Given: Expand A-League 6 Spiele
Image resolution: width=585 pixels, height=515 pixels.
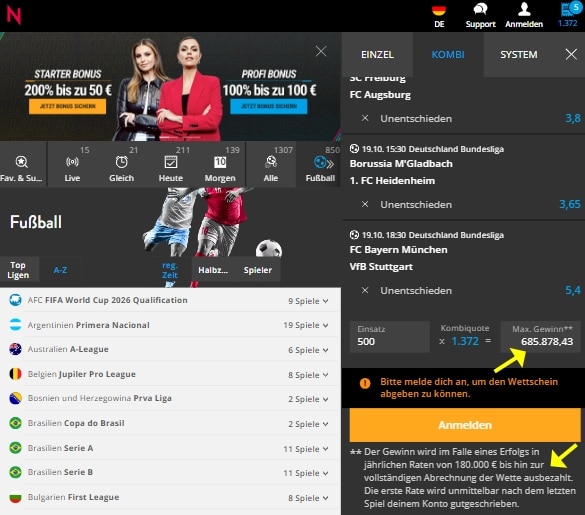Looking at the screenshot, I should (308, 350).
